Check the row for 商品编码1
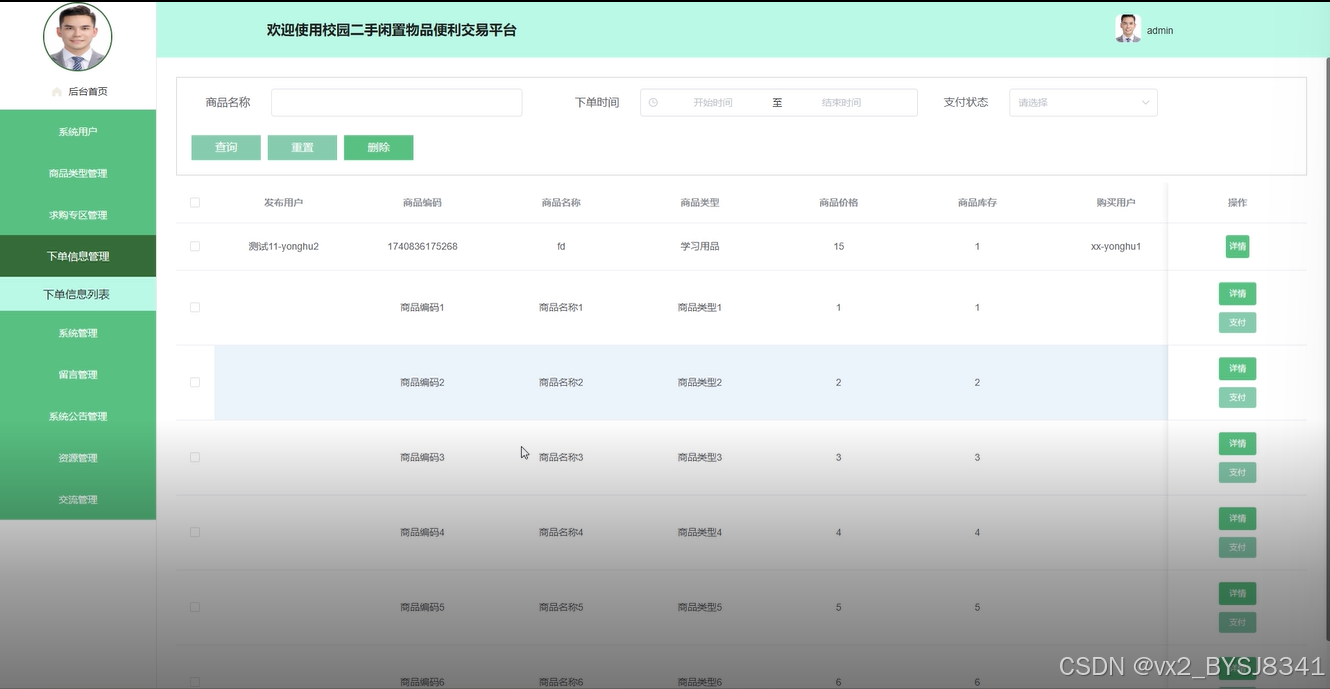The image size is (1330, 689). (x=195, y=307)
